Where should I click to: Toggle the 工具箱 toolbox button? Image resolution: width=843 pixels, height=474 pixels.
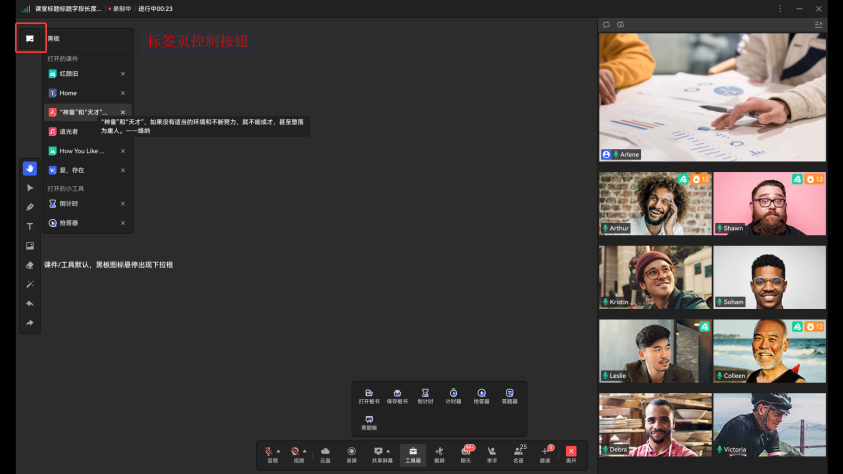pyautogui.click(x=413, y=455)
